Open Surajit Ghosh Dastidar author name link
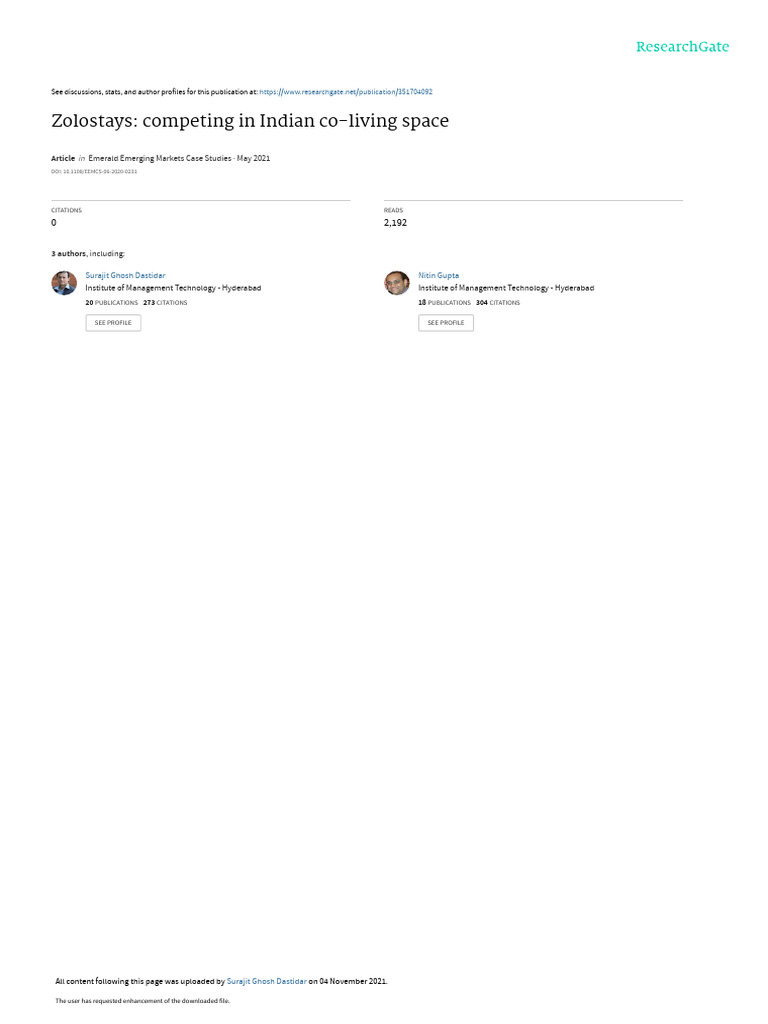Image resolution: width=768 pixels, height=1024 pixels. (125, 276)
